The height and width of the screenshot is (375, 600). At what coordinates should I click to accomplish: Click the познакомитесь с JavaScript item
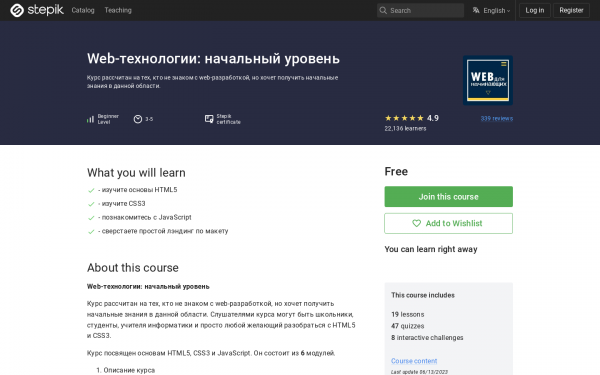pyautogui.click(x=145, y=217)
